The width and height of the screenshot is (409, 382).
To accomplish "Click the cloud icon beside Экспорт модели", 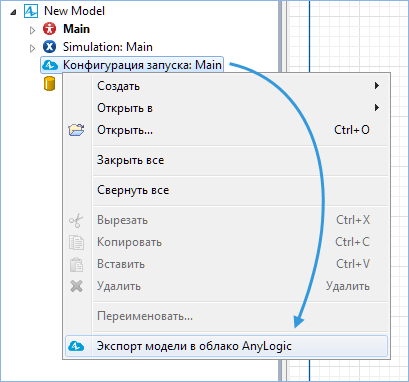I will [76, 346].
